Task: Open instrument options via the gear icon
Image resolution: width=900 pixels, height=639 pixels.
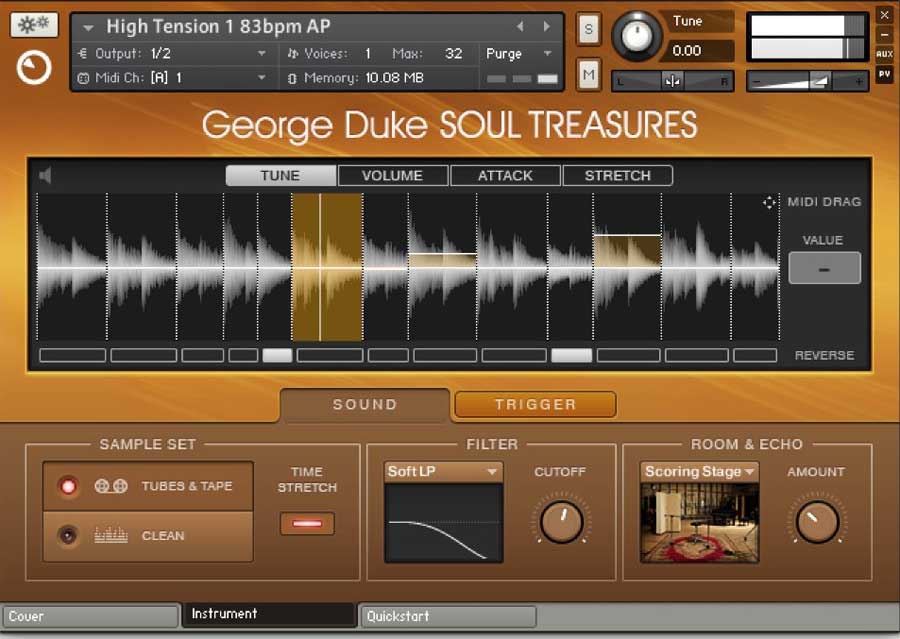Action: tap(34, 25)
